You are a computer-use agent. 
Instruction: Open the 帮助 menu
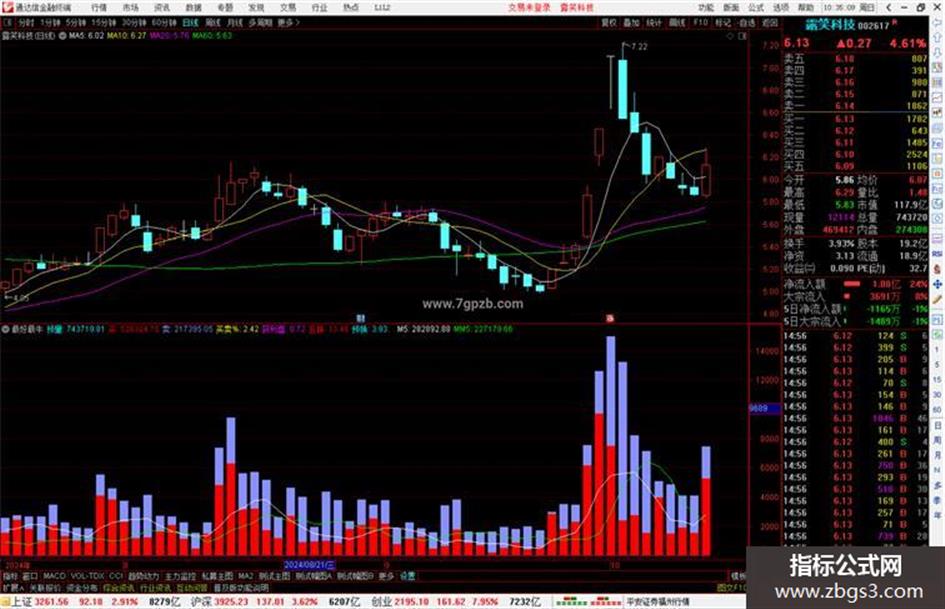coord(805,7)
